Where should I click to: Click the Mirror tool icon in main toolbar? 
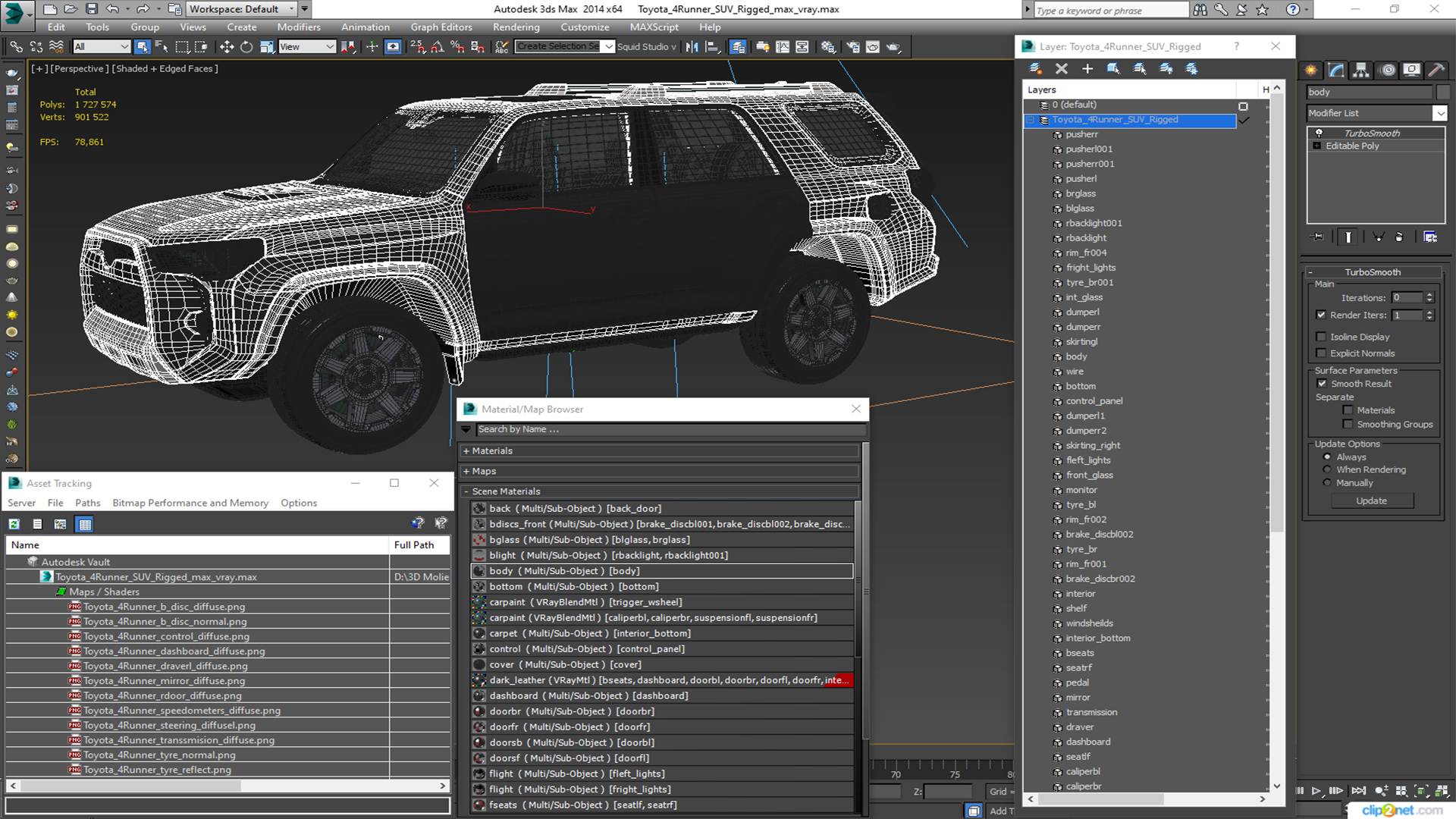point(692,47)
